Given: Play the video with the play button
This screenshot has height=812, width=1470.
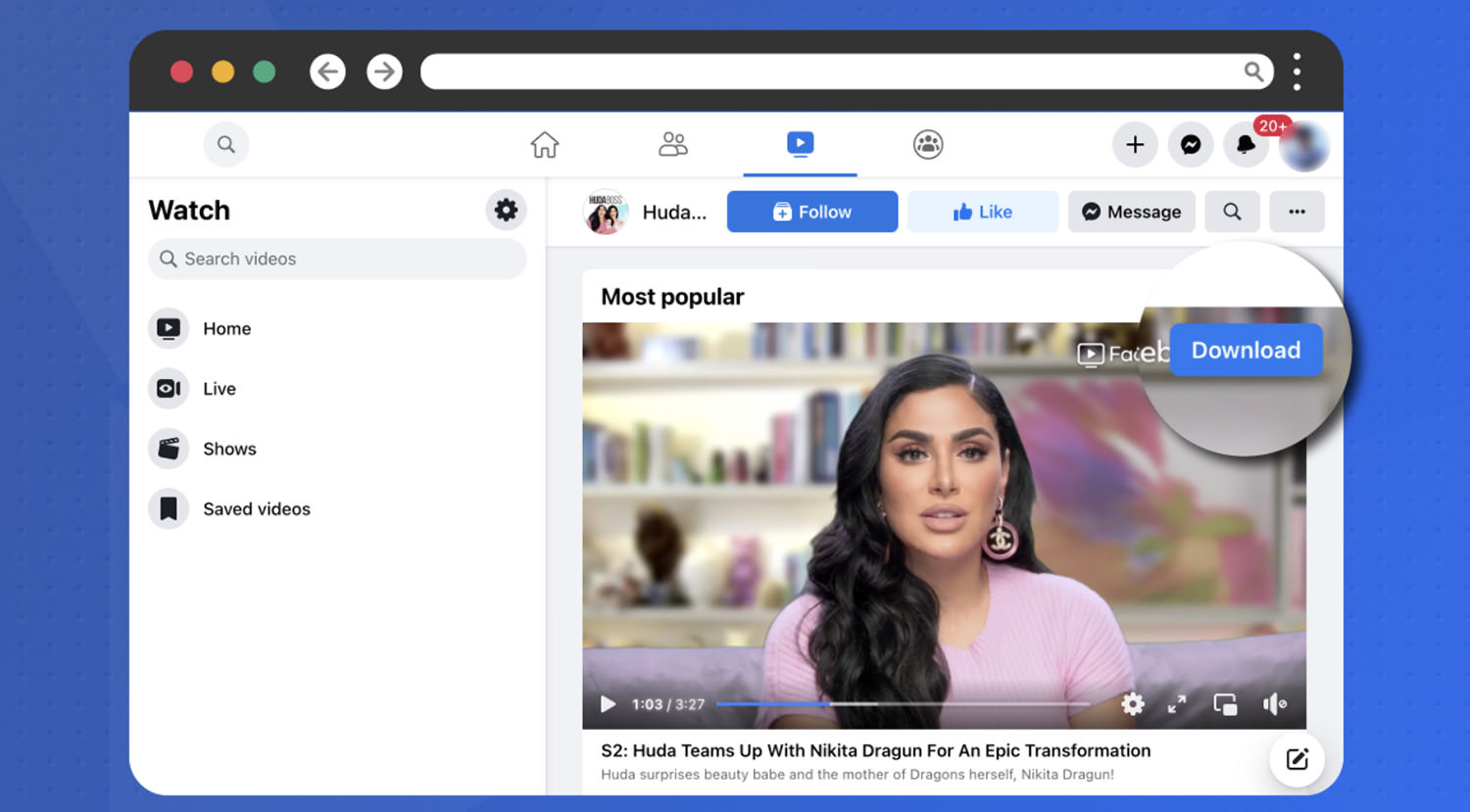Looking at the screenshot, I should coord(608,704).
